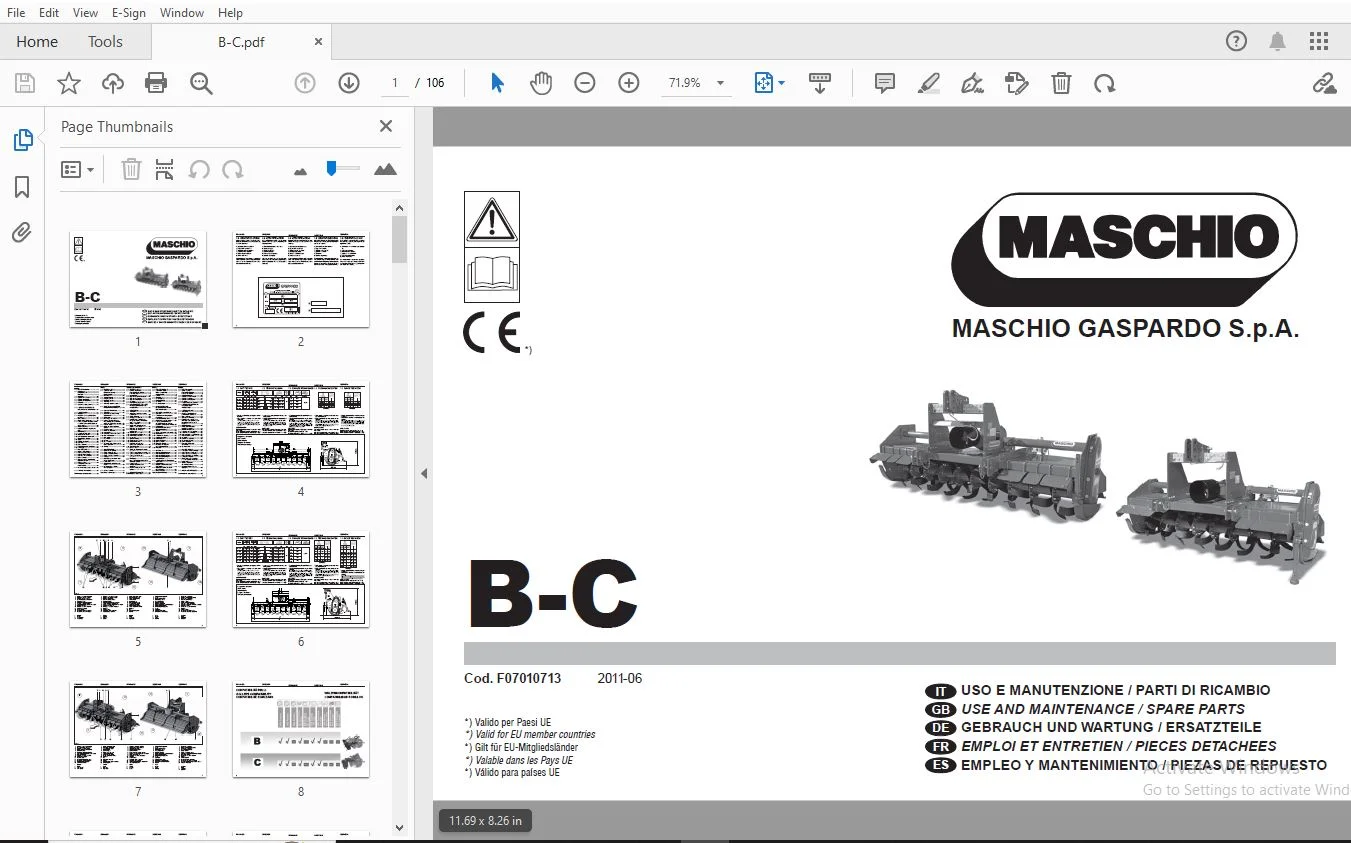Viewport: 1351px width, 843px height.
Task: Reduce thumbnail size small mountain icon
Action: 301,171
